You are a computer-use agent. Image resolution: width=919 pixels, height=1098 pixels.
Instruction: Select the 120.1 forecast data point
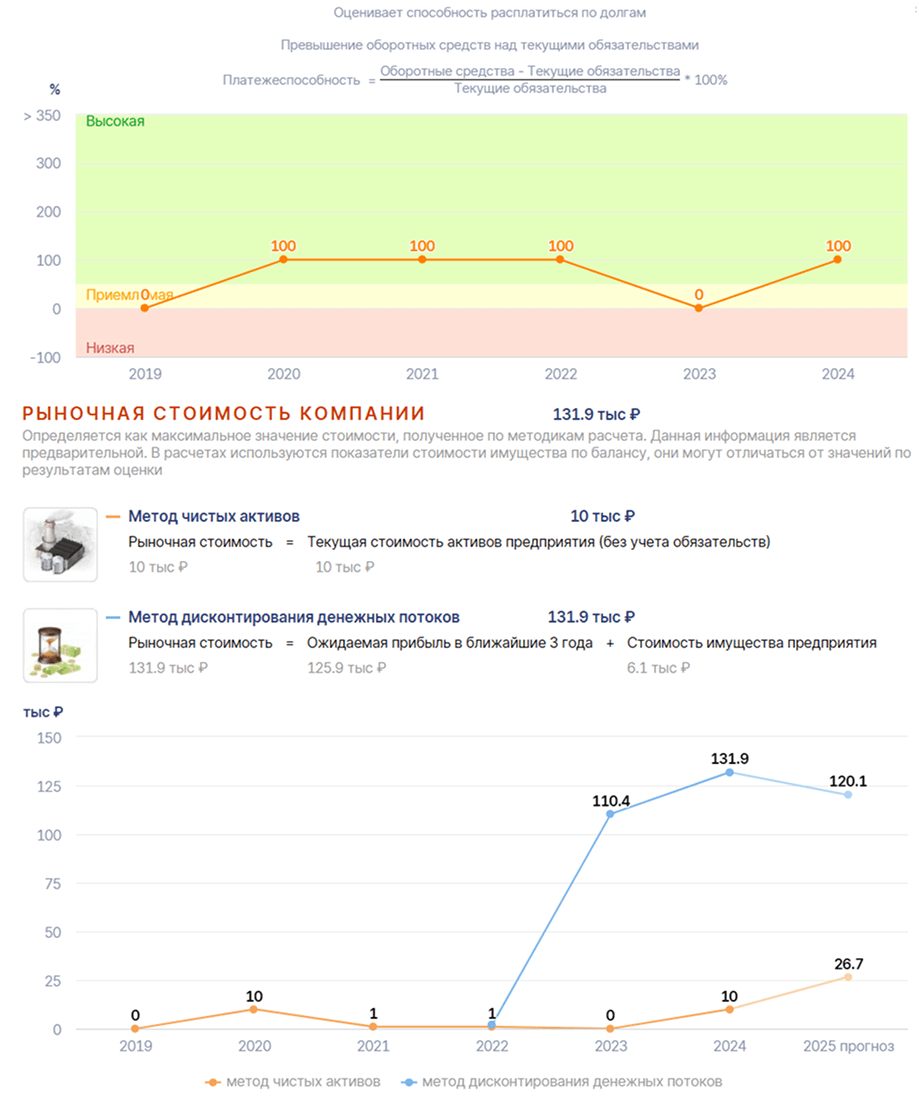point(848,795)
